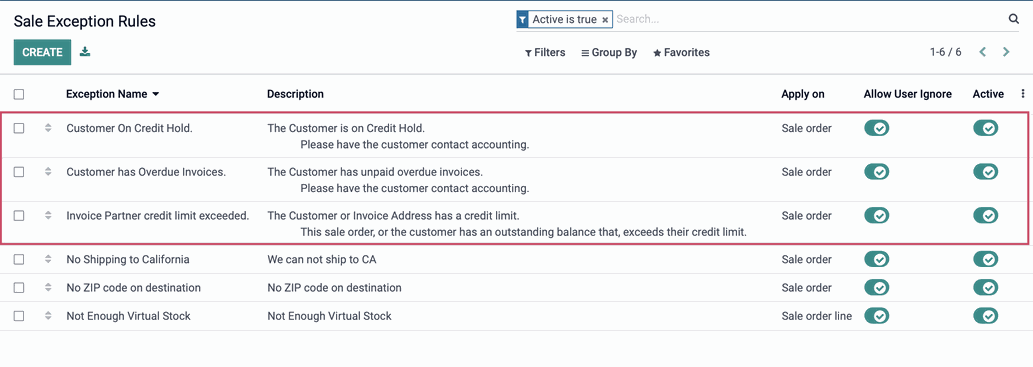Click the drag handle for Not Enough Virtual Stock
The height and width of the screenshot is (367, 1033).
pos(47,316)
